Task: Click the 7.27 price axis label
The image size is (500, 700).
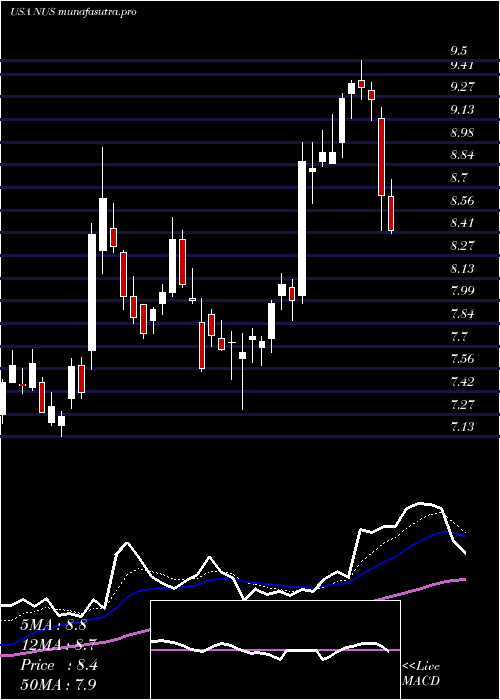Action: pyautogui.click(x=462, y=404)
